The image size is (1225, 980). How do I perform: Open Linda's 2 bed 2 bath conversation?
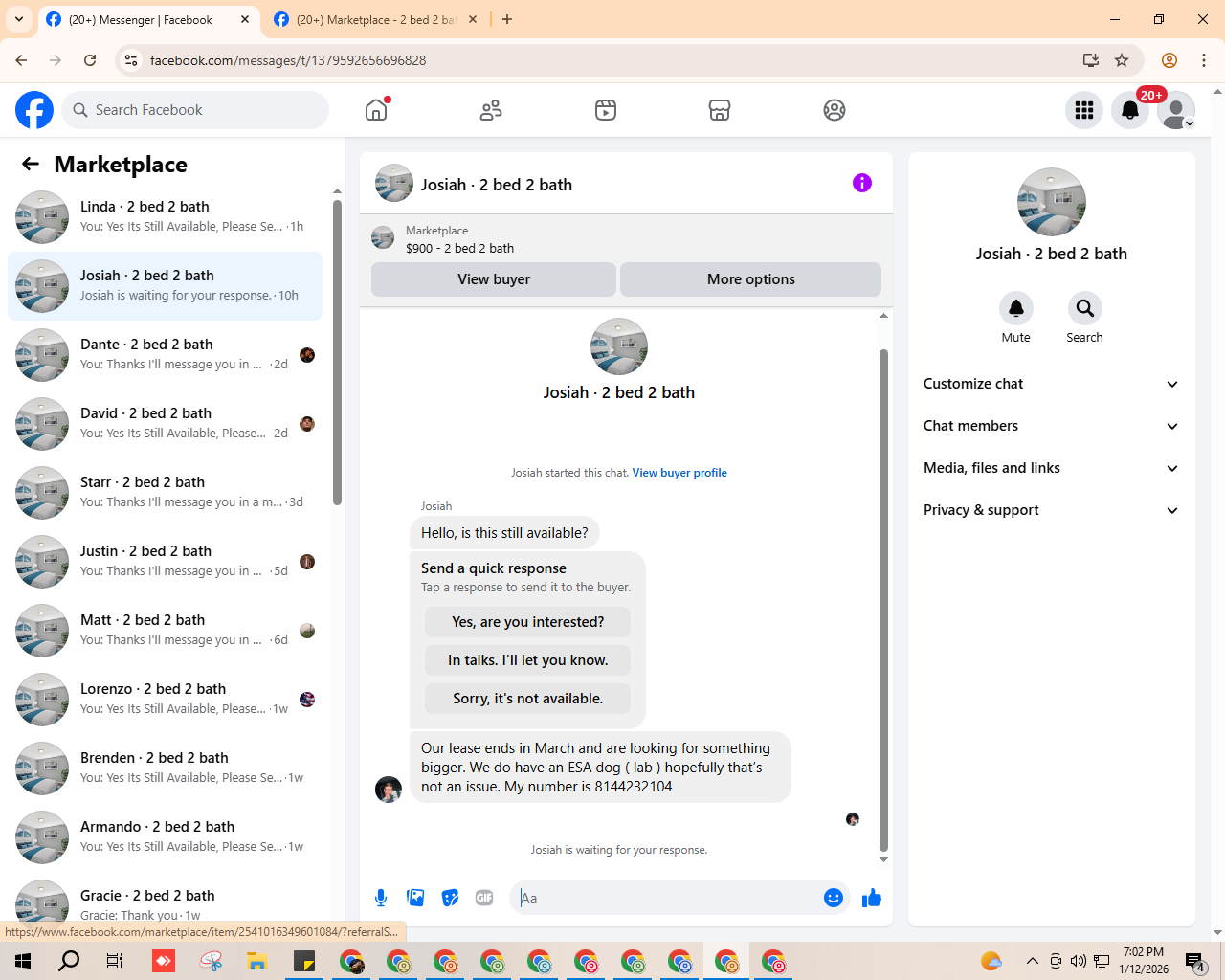(x=165, y=217)
